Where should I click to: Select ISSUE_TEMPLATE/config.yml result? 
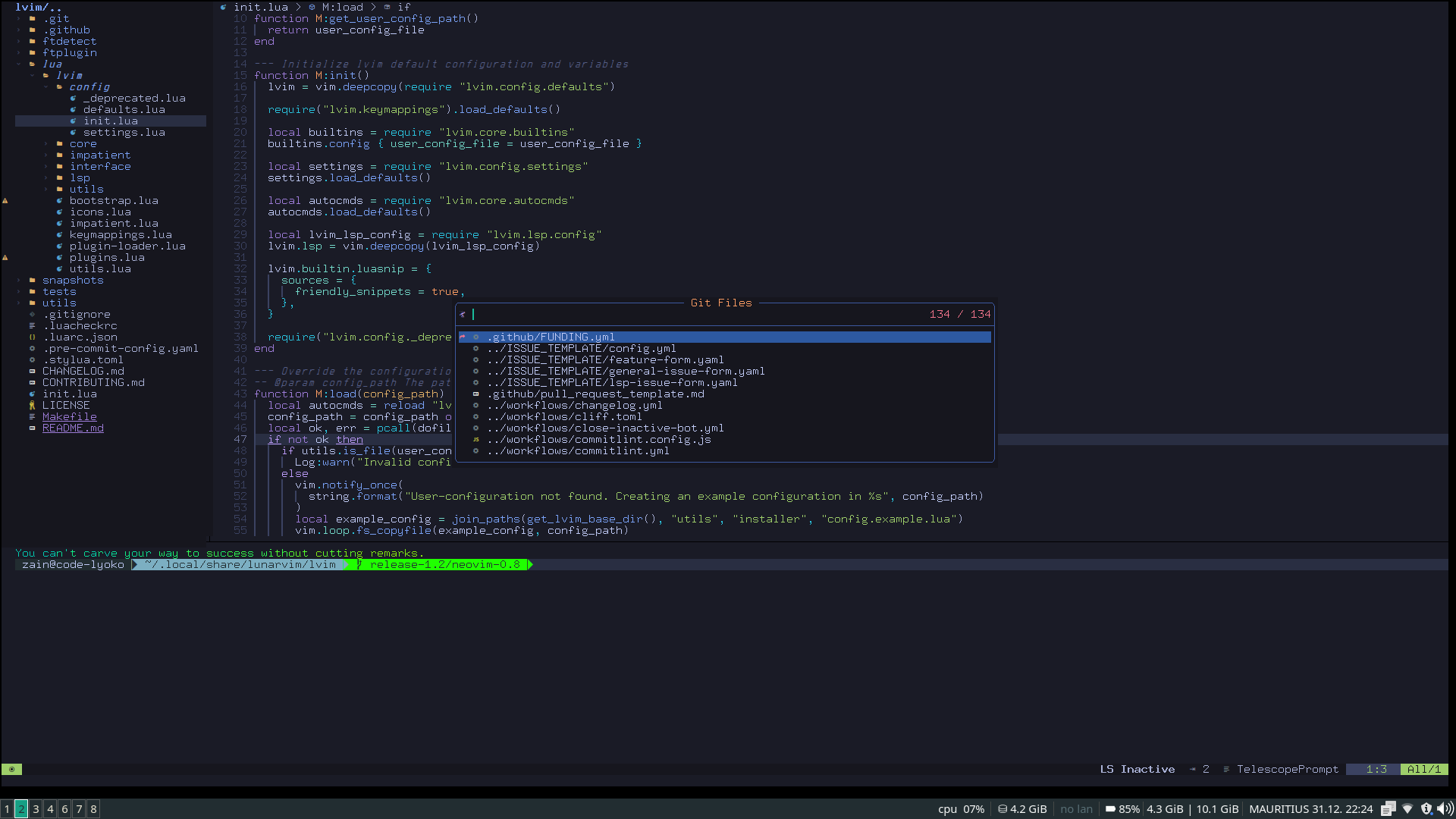pos(582,349)
